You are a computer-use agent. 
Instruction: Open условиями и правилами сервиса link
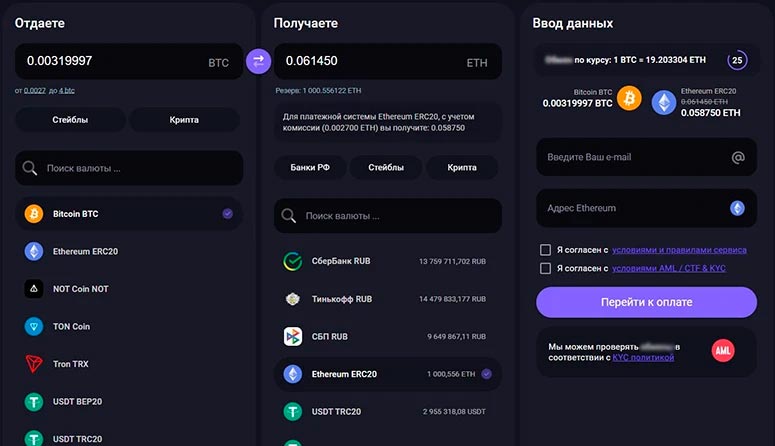(679, 250)
